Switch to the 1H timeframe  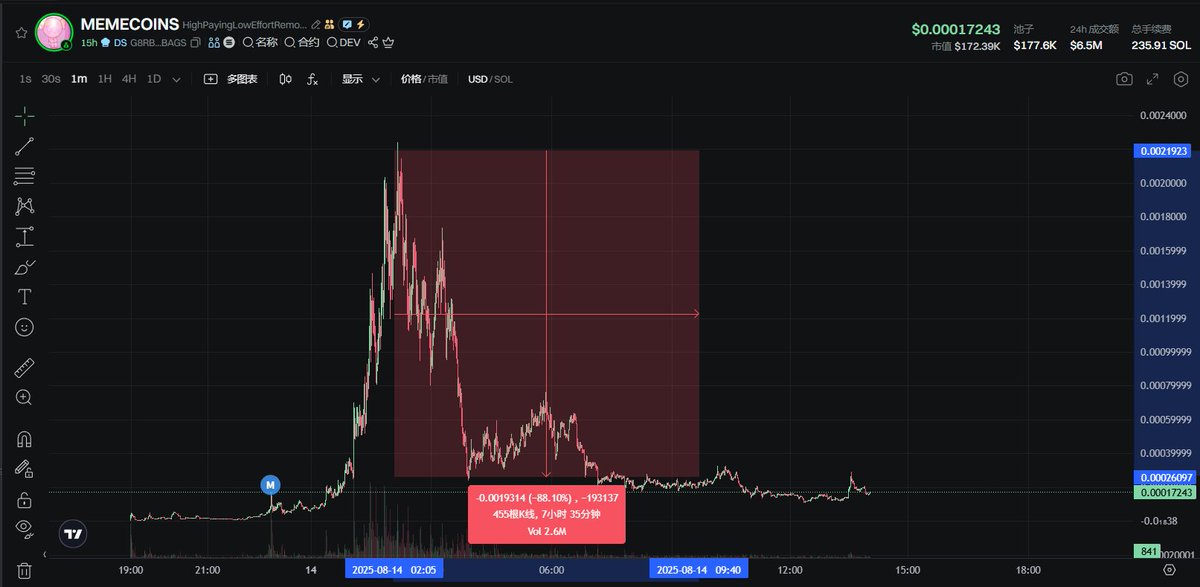click(x=104, y=79)
